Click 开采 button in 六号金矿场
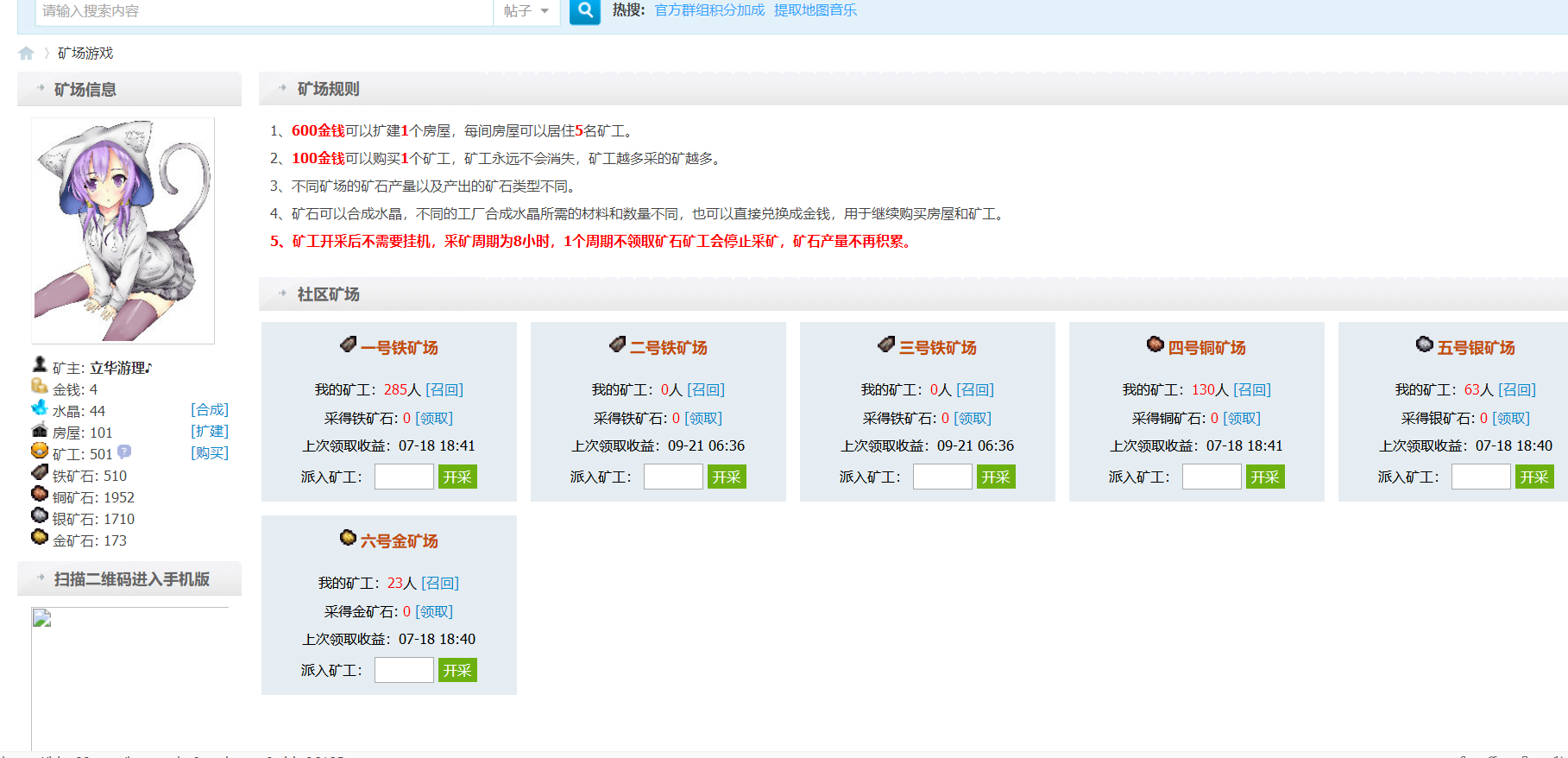Screen dimensions: 1568x758 click(x=457, y=670)
